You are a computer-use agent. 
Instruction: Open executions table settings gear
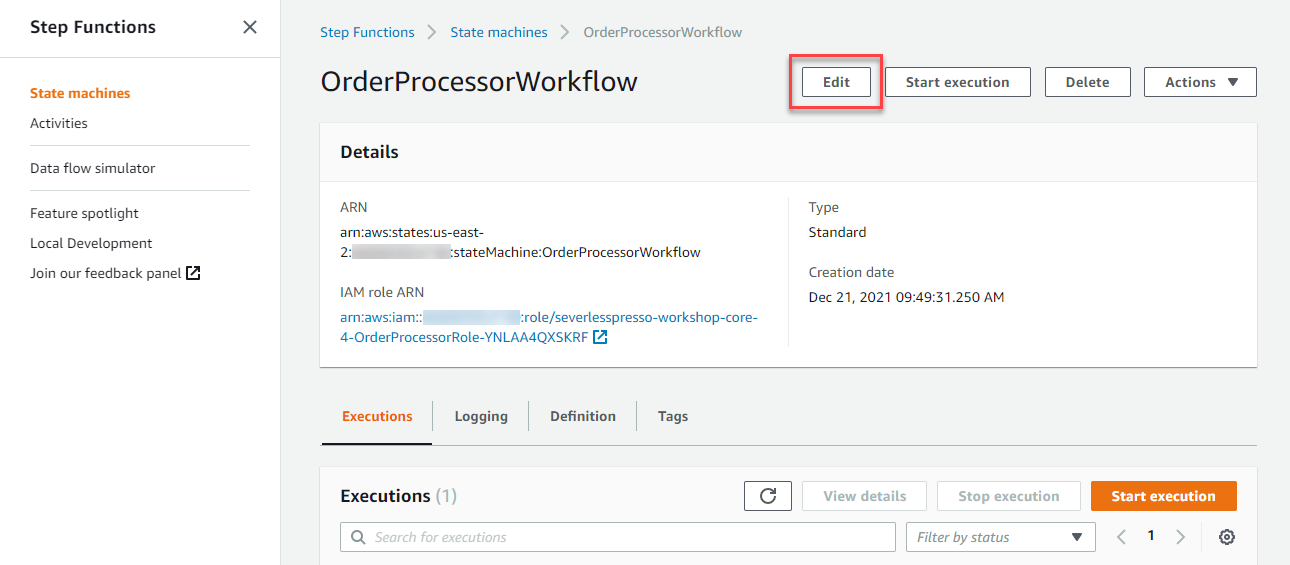click(x=1227, y=537)
